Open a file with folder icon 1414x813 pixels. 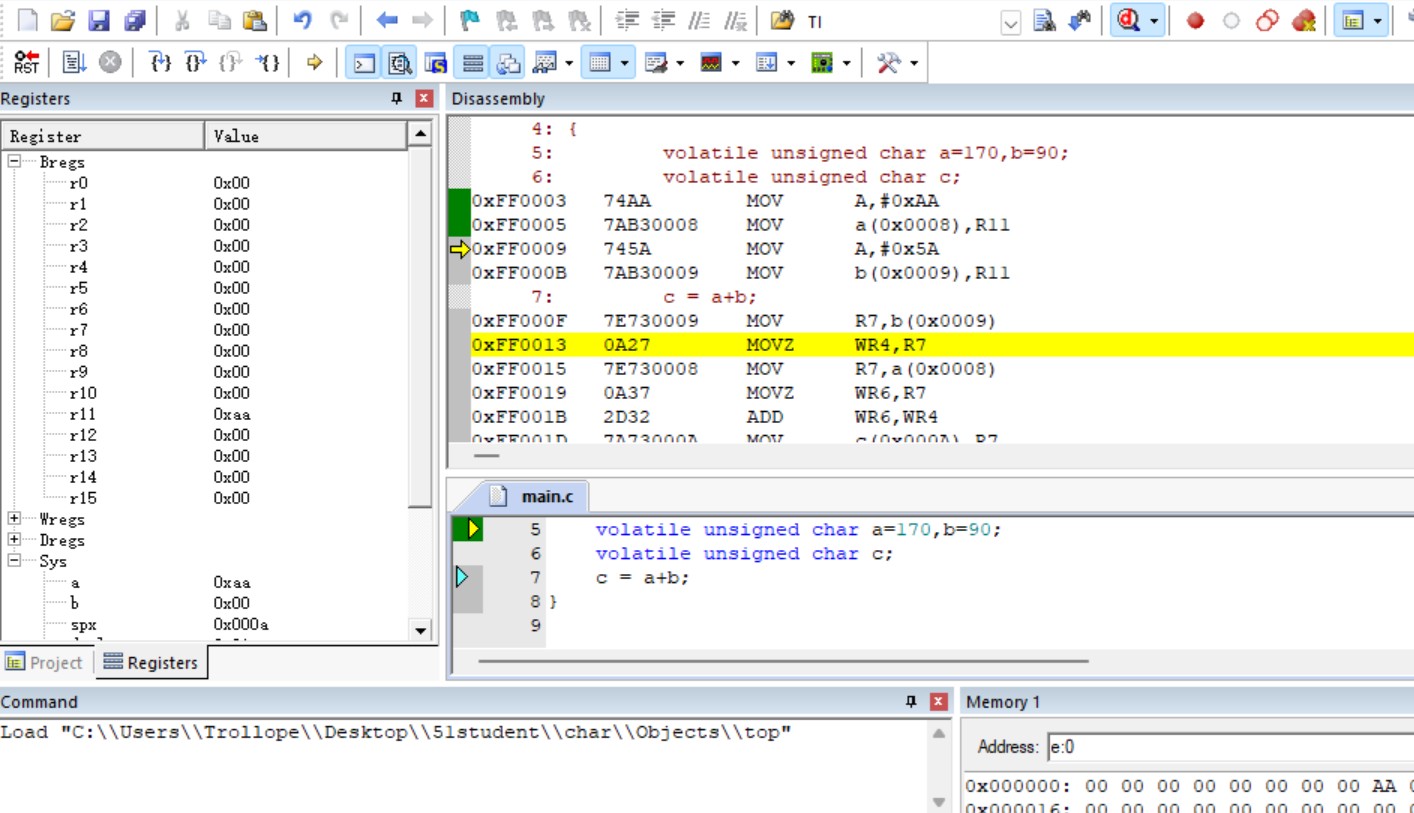[62, 20]
